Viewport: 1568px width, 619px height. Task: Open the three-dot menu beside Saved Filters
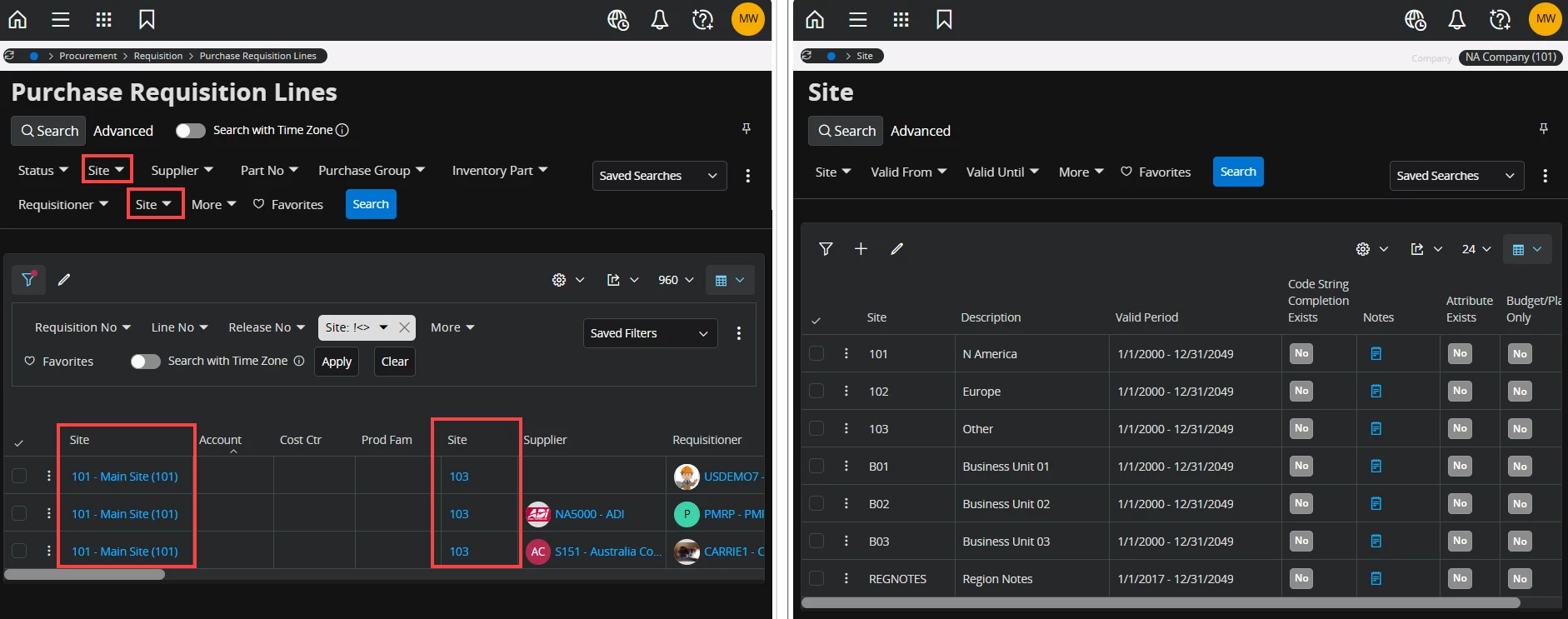(738, 333)
